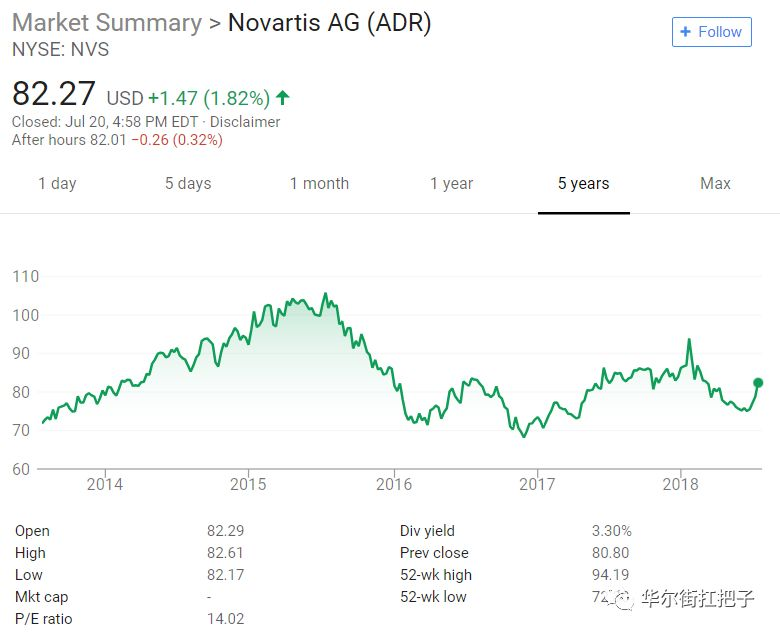Image resolution: width=780 pixels, height=633 pixels.
Task: Click the green up arrow icon
Action: (x=283, y=97)
